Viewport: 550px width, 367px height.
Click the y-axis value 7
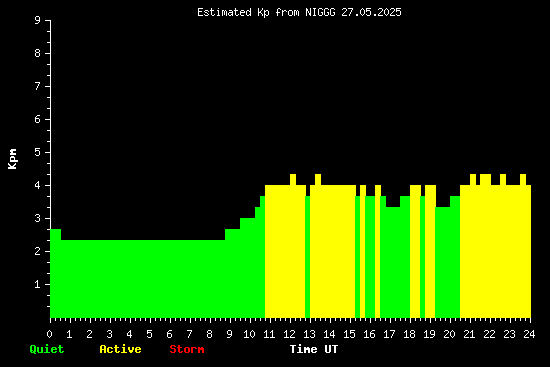click(x=38, y=86)
